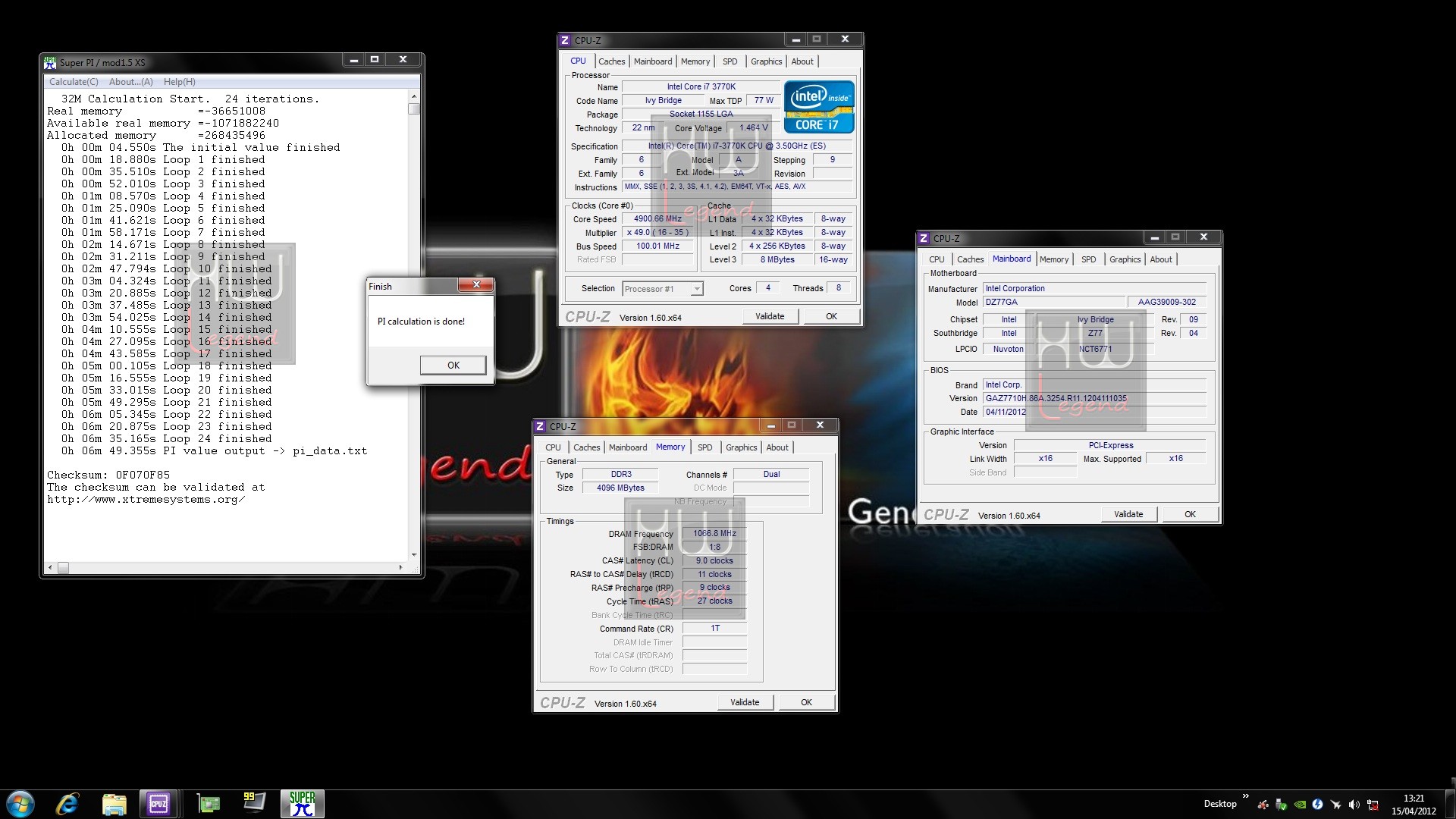Select the purple CPU-Z taskbar icon
1456x819 pixels.
pyautogui.click(x=158, y=804)
